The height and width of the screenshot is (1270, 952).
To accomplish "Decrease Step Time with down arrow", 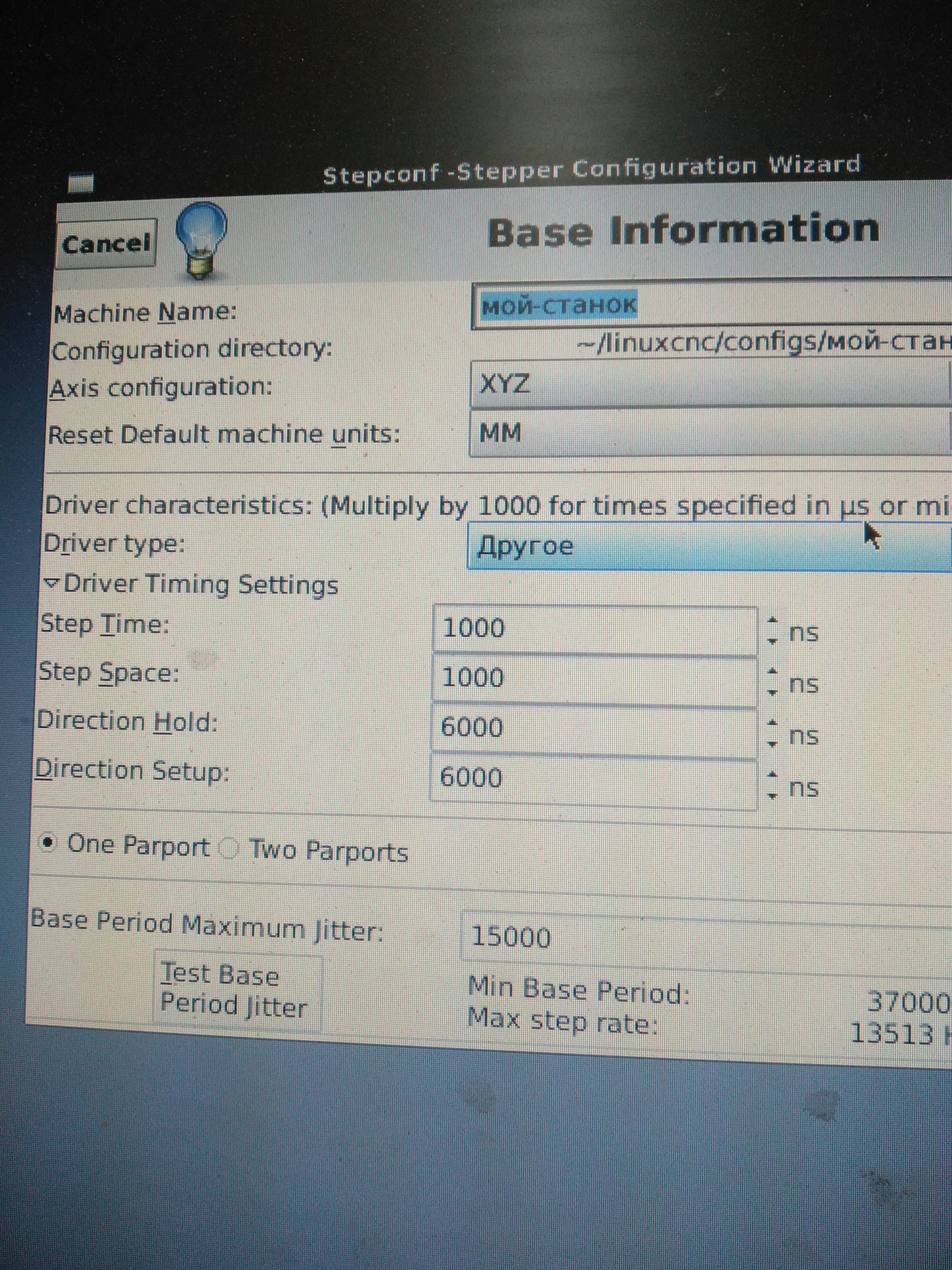I will click(773, 641).
